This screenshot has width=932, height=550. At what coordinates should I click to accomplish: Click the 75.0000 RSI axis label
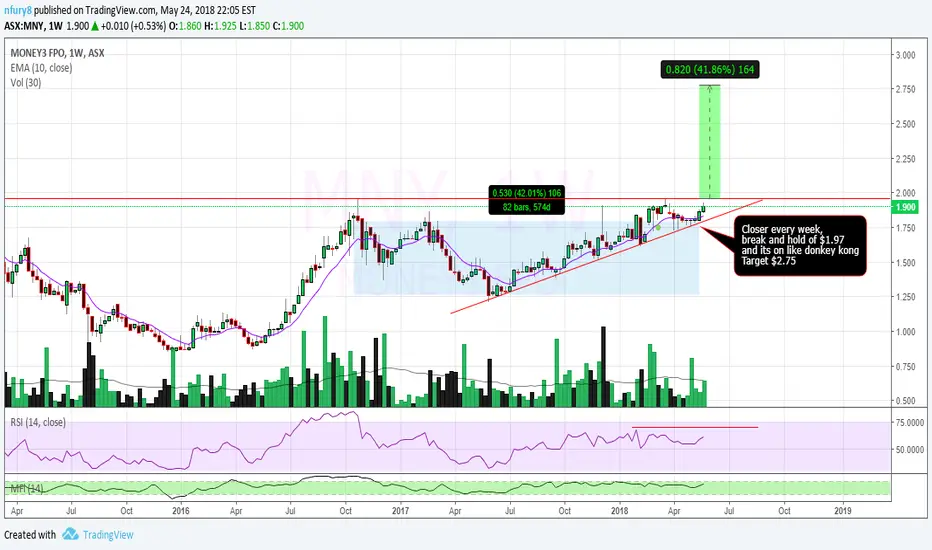pos(909,422)
